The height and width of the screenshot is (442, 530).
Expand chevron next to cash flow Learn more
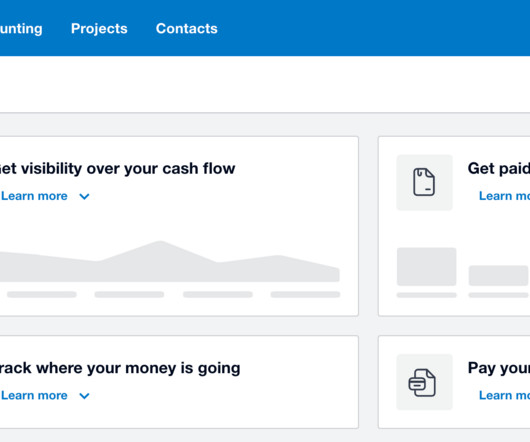click(x=84, y=196)
